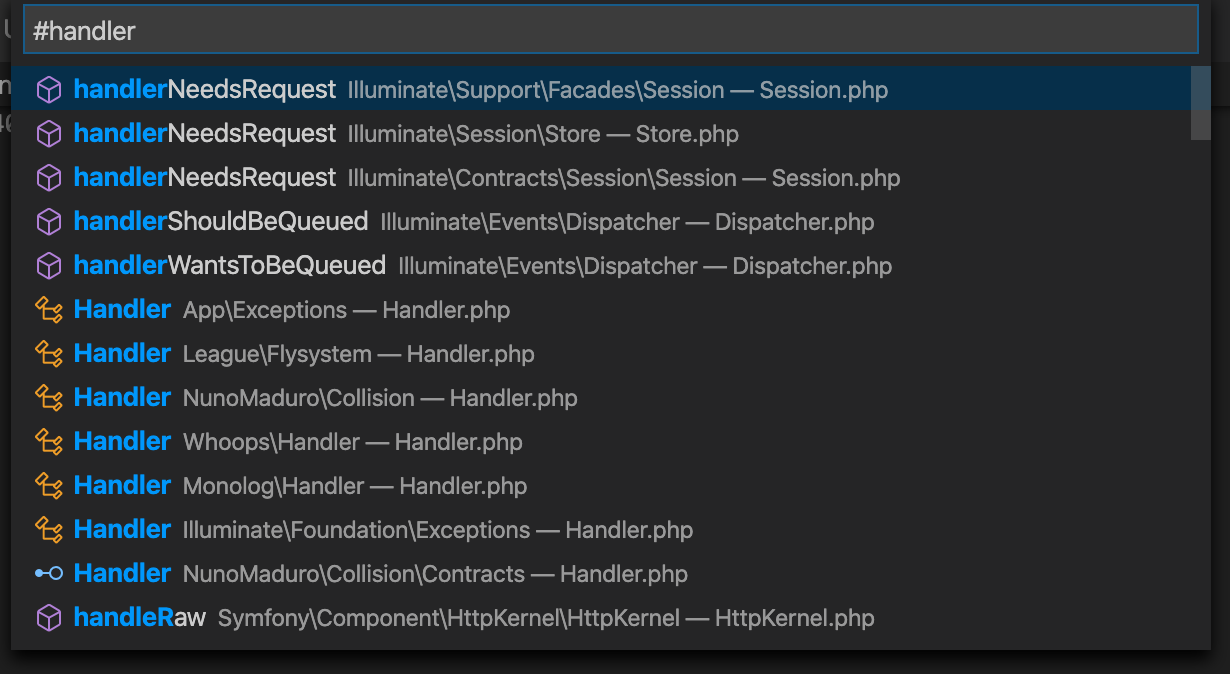Click the method icon next to handlerShouldBeQueued
1230x674 pixels.
[x=49, y=222]
